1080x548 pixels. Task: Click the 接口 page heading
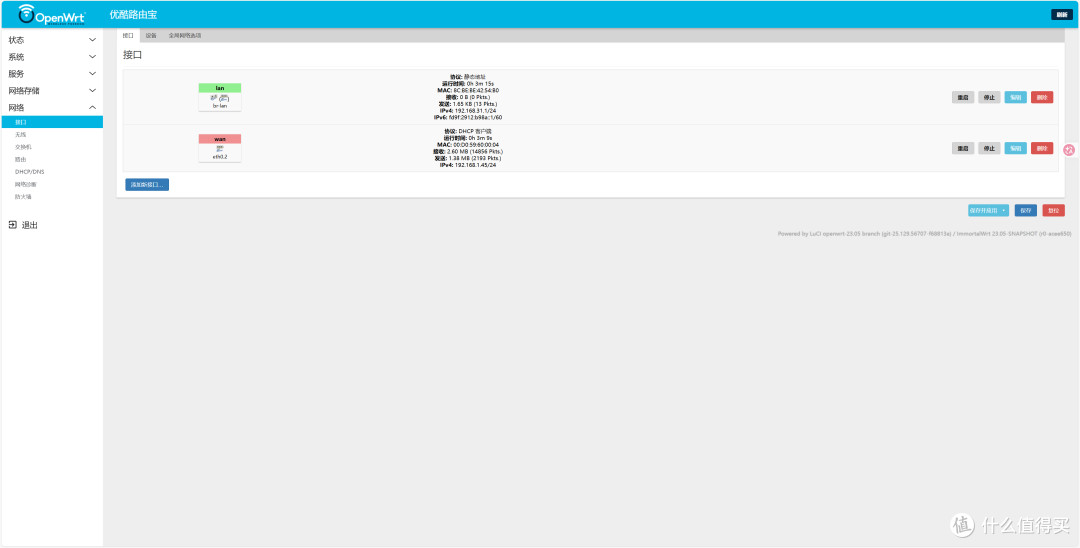(132, 54)
